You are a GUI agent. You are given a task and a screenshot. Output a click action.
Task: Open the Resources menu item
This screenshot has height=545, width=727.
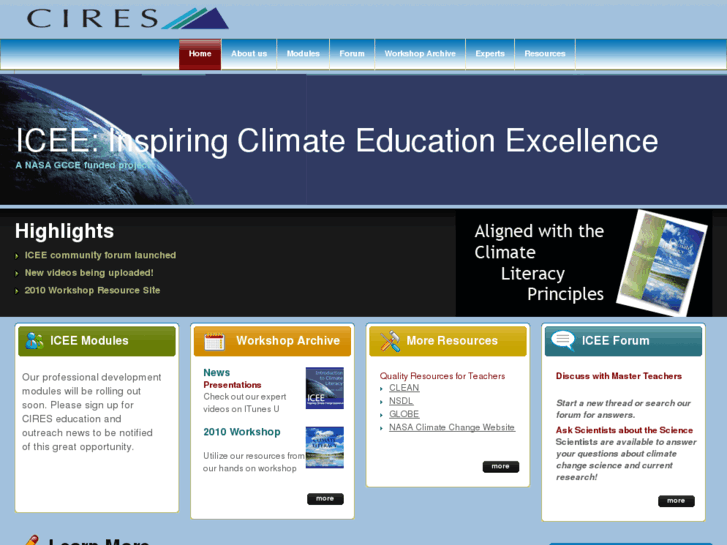click(545, 54)
